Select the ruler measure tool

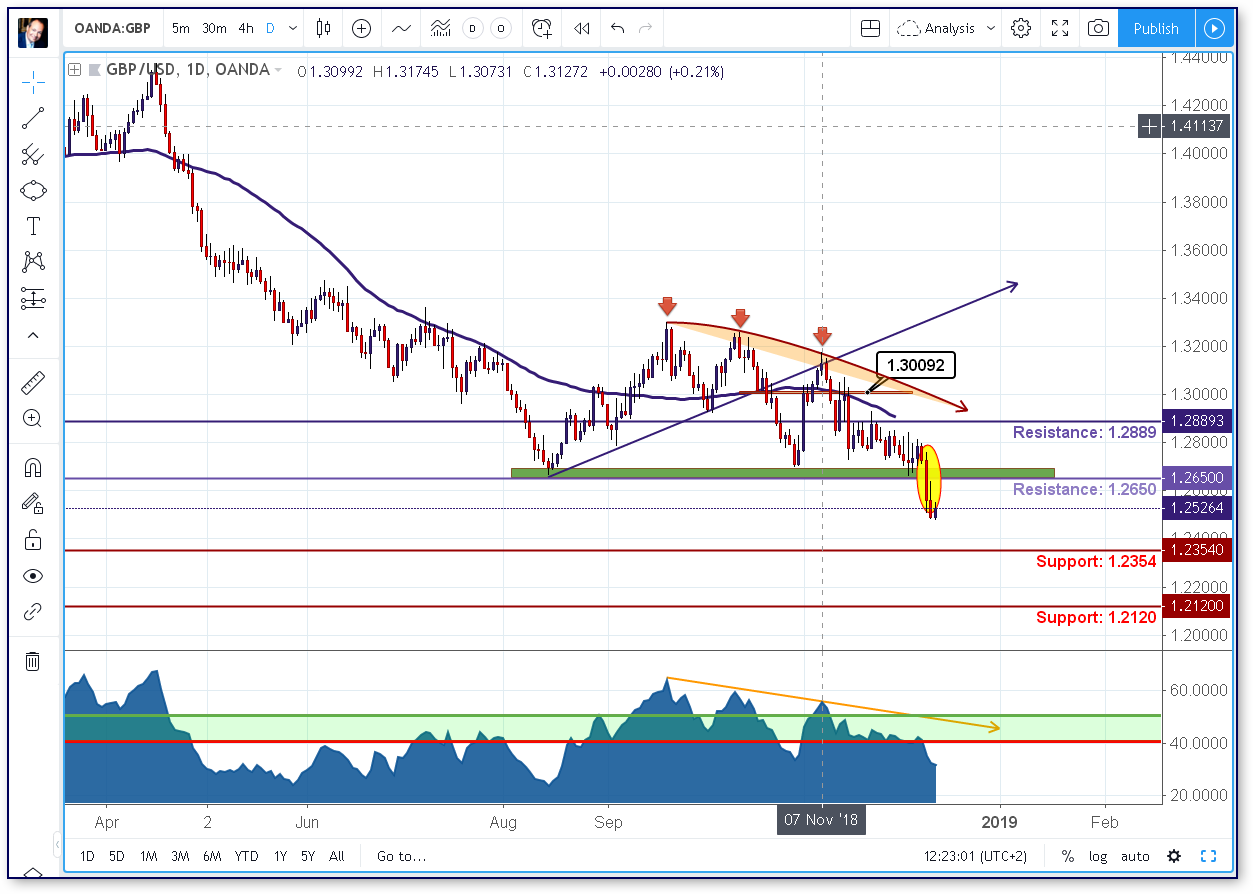pyautogui.click(x=33, y=382)
